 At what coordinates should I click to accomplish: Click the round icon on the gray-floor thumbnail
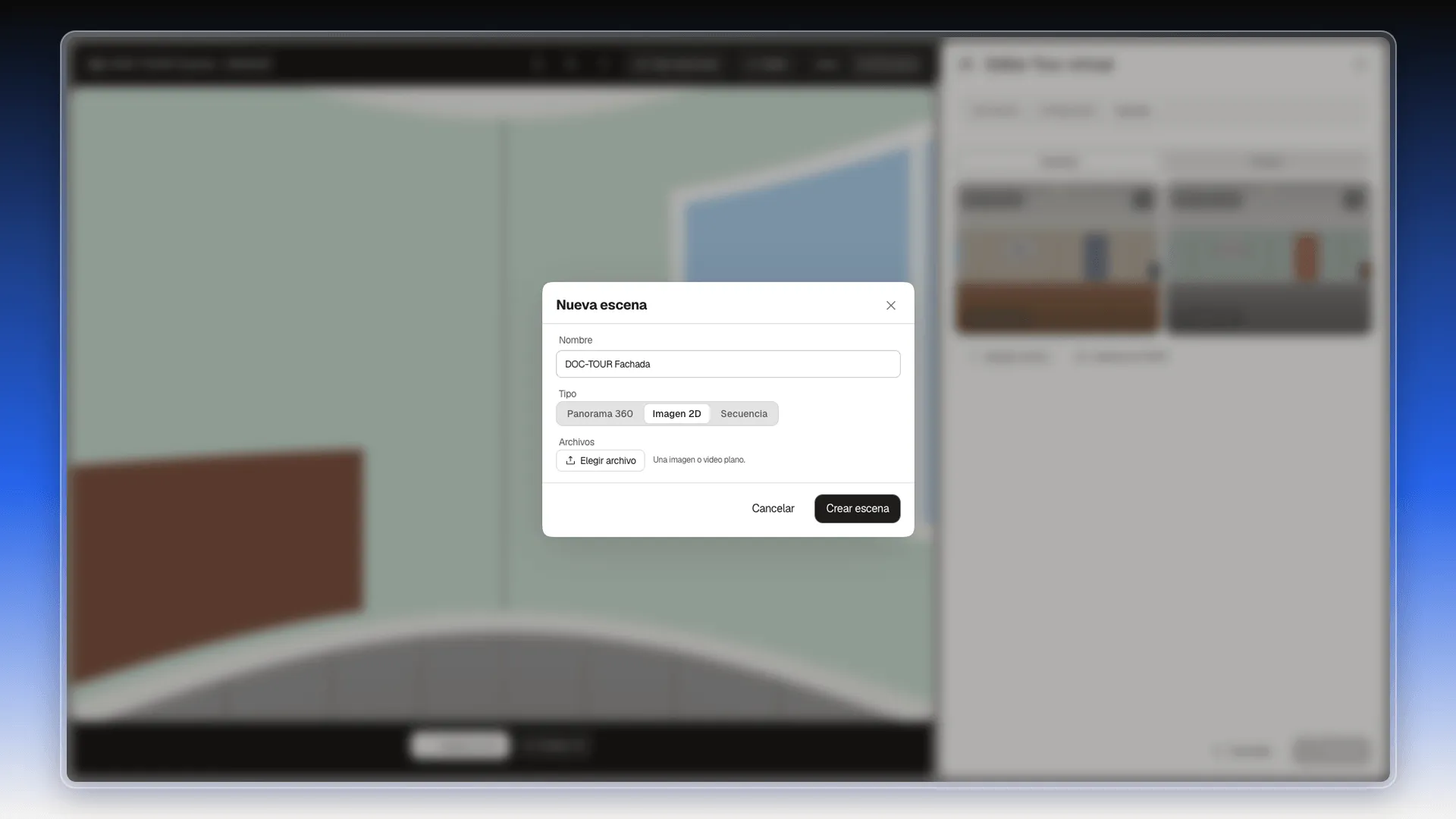point(1354,199)
